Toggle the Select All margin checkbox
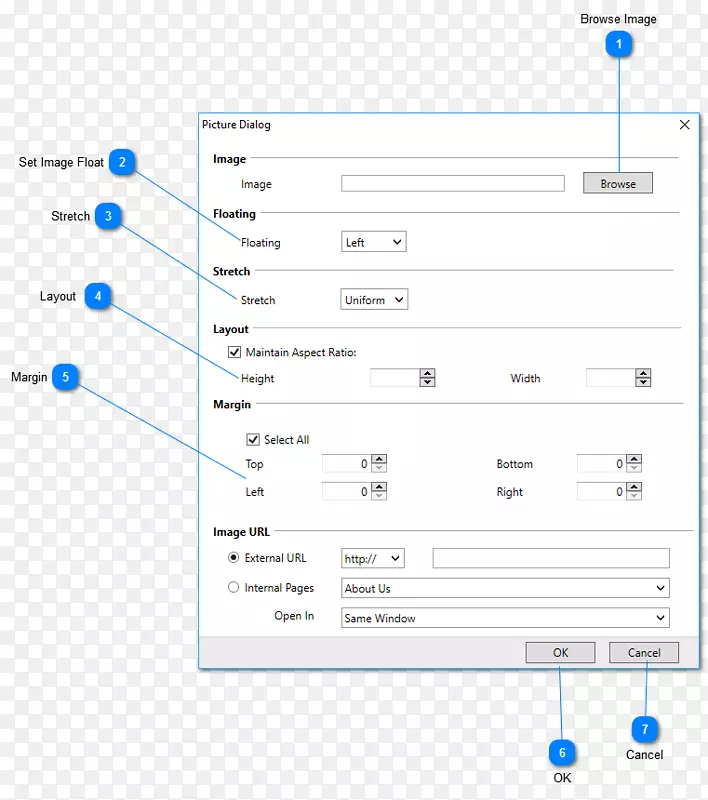708x800 pixels. pyautogui.click(x=253, y=439)
